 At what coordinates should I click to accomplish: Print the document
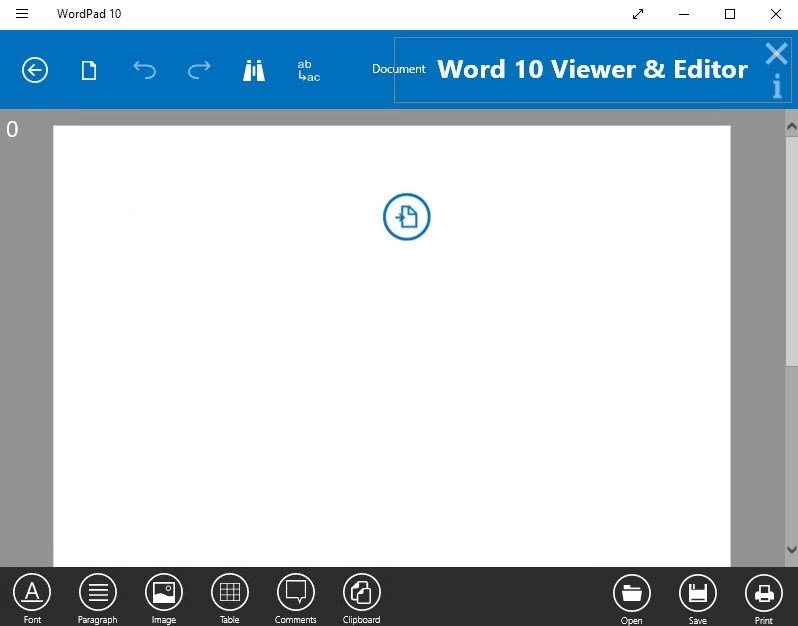coord(763,599)
